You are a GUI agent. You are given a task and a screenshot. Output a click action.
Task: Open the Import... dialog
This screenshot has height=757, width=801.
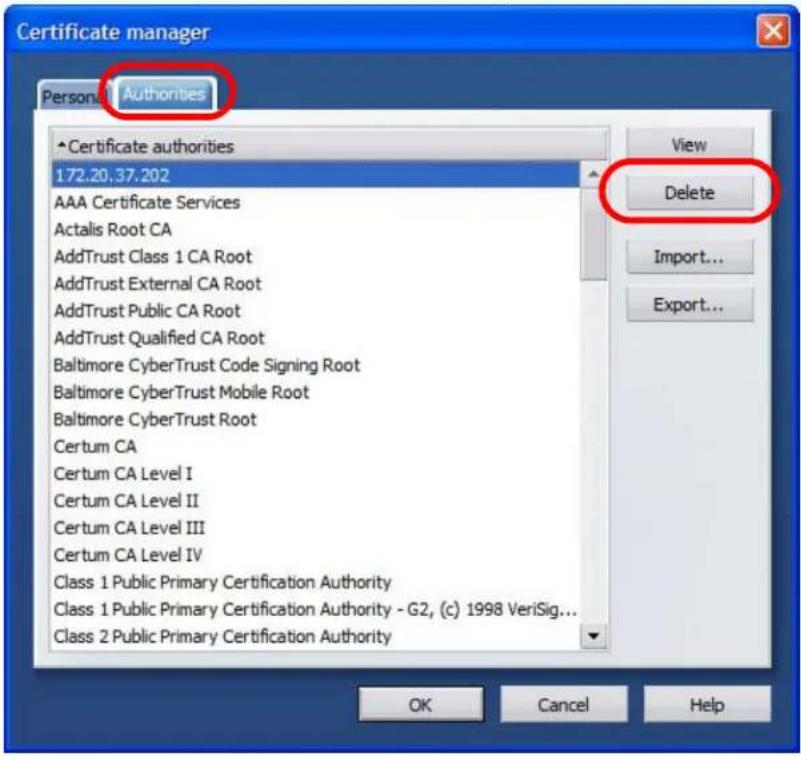coord(690,256)
